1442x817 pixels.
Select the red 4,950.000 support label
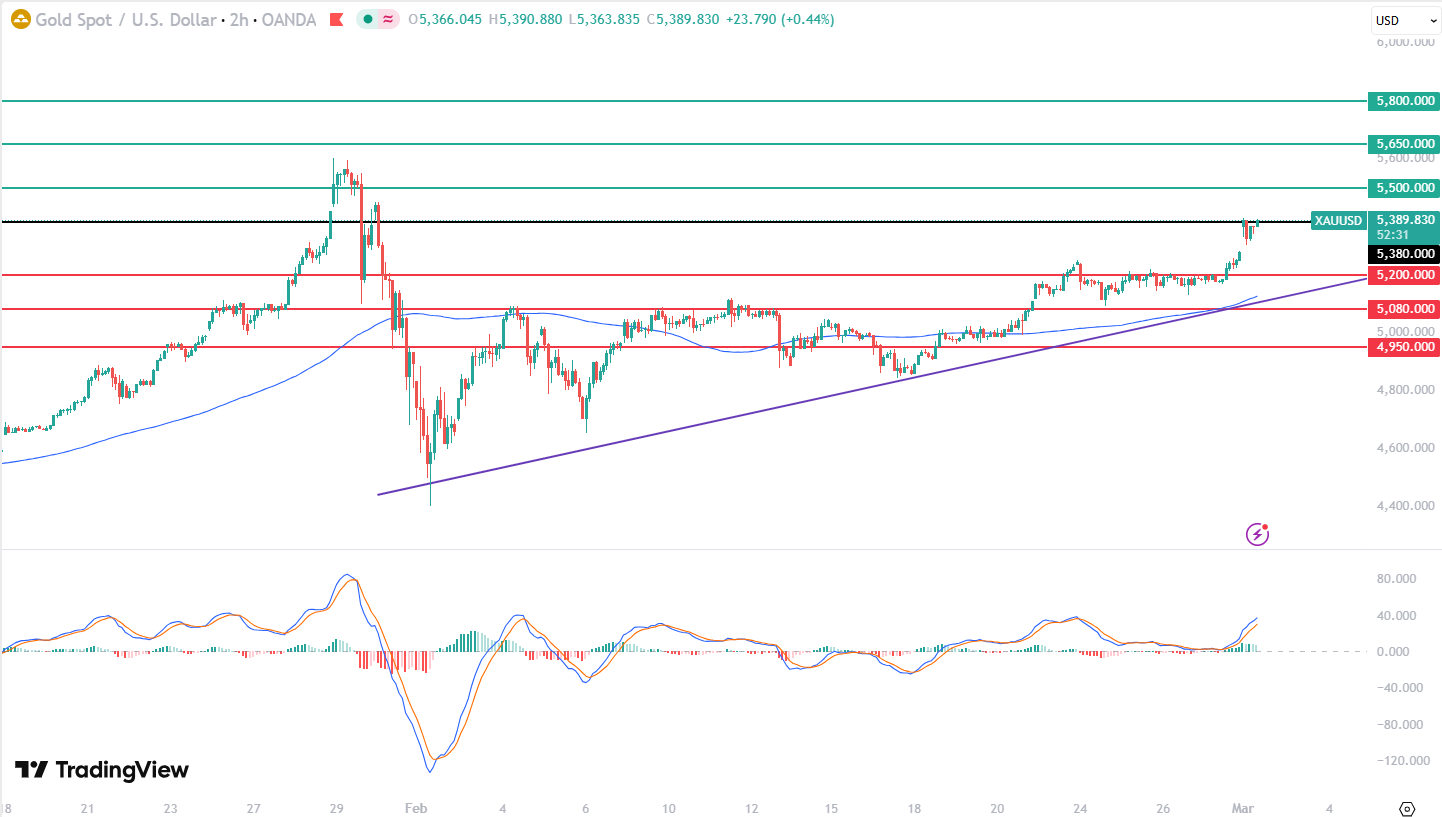(1404, 347)
